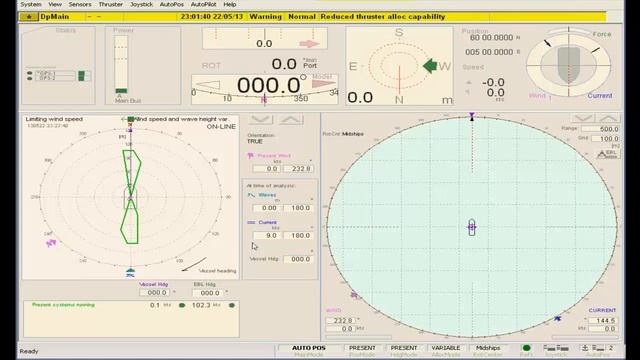Click the WIND direction field 232.8

[x=341, y=320]
